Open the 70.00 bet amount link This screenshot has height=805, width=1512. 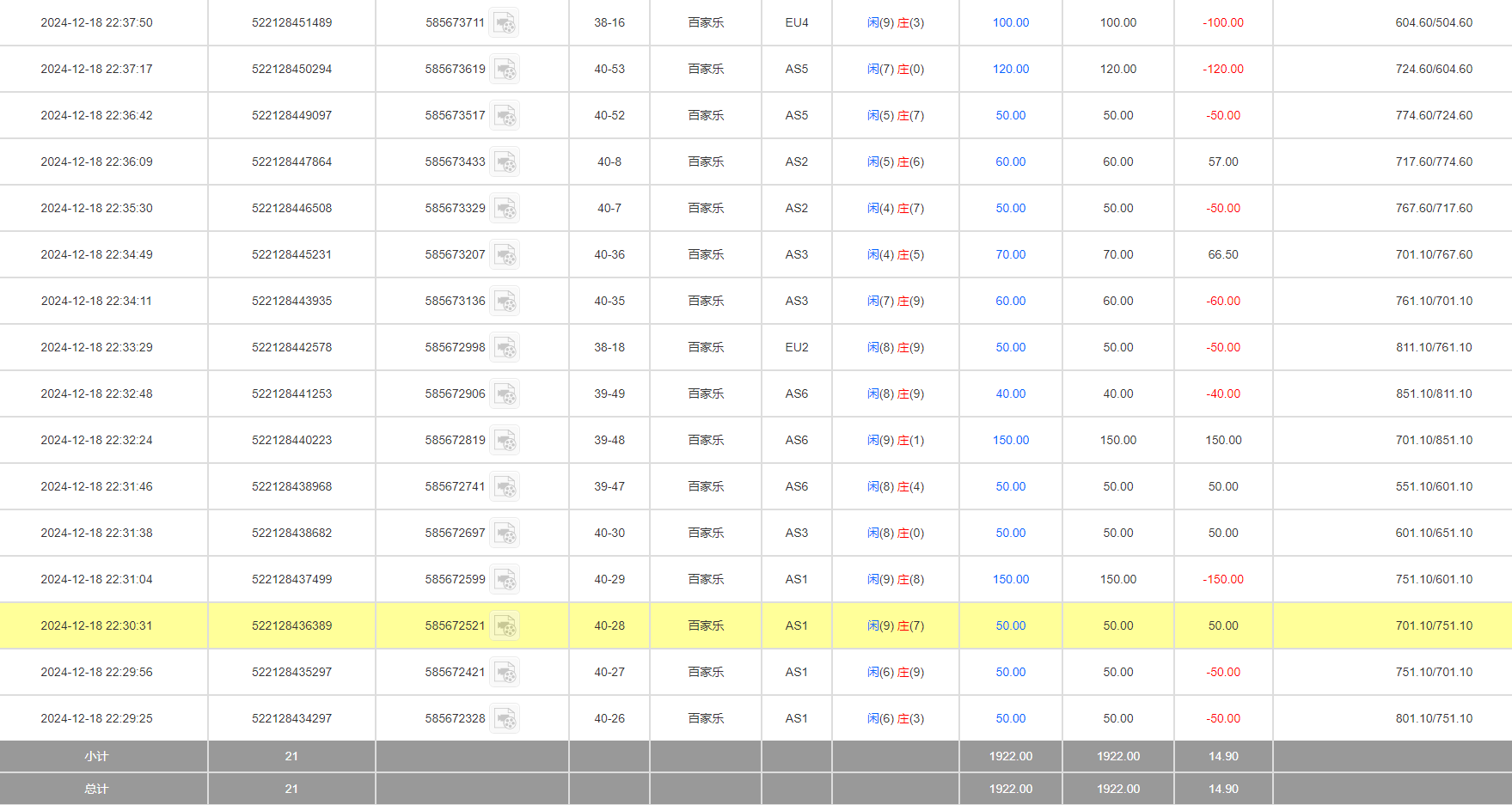[x=1010, y=255]
